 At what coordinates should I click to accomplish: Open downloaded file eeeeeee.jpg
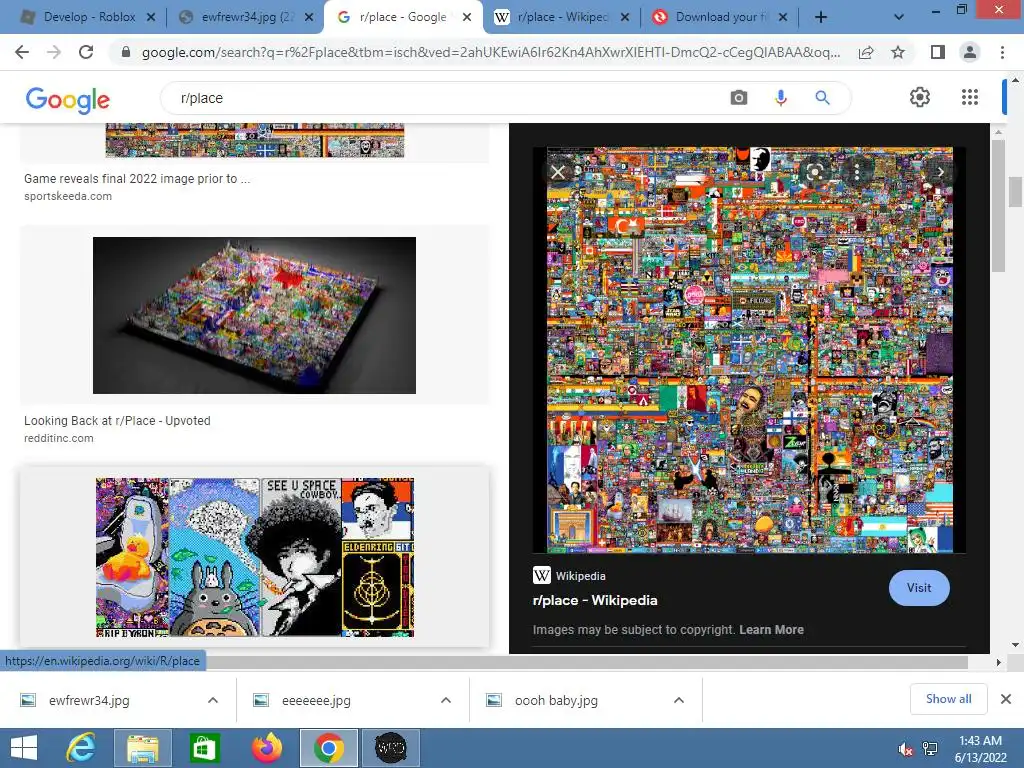coord(316,700)
